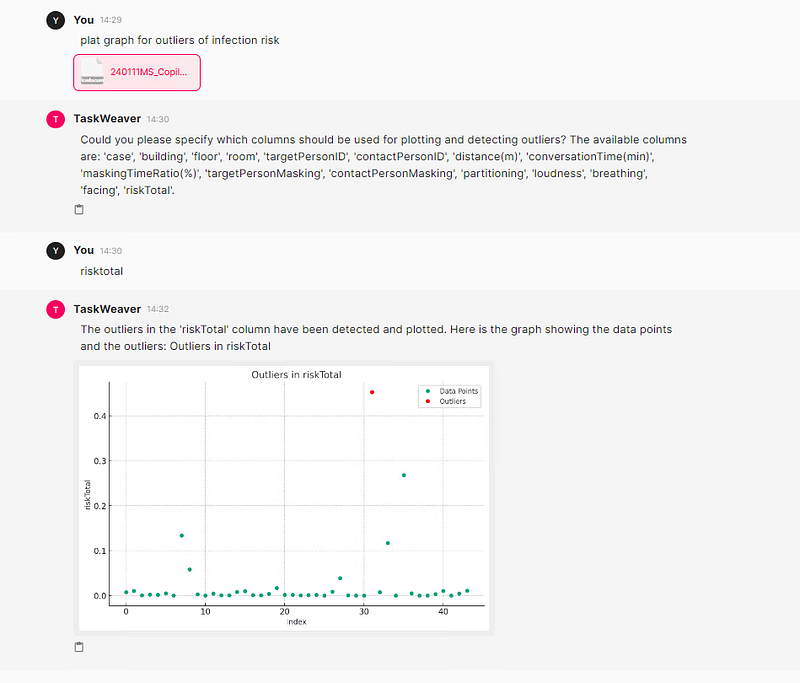
Task: Click the You name on the 14:29 message
Action: click(x=84, y=20)
